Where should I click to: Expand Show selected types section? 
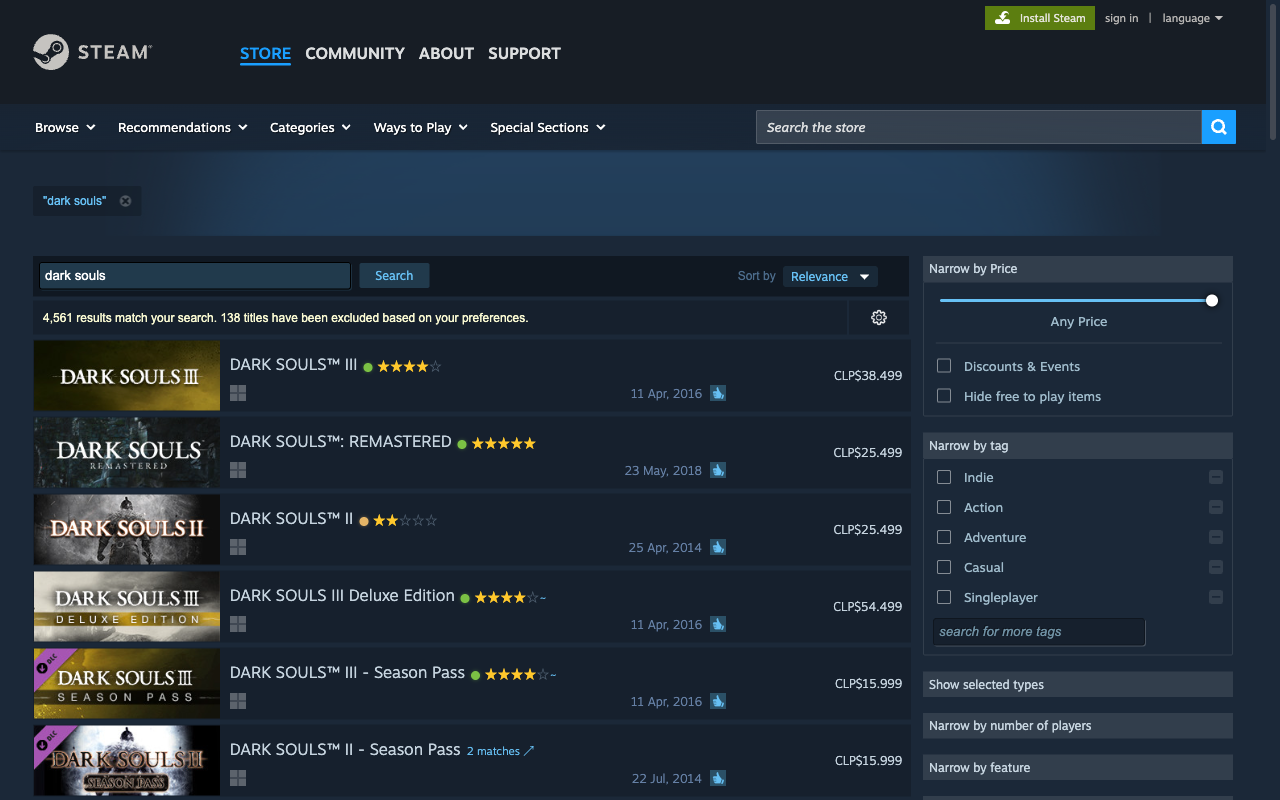[x=1078, y=684]
